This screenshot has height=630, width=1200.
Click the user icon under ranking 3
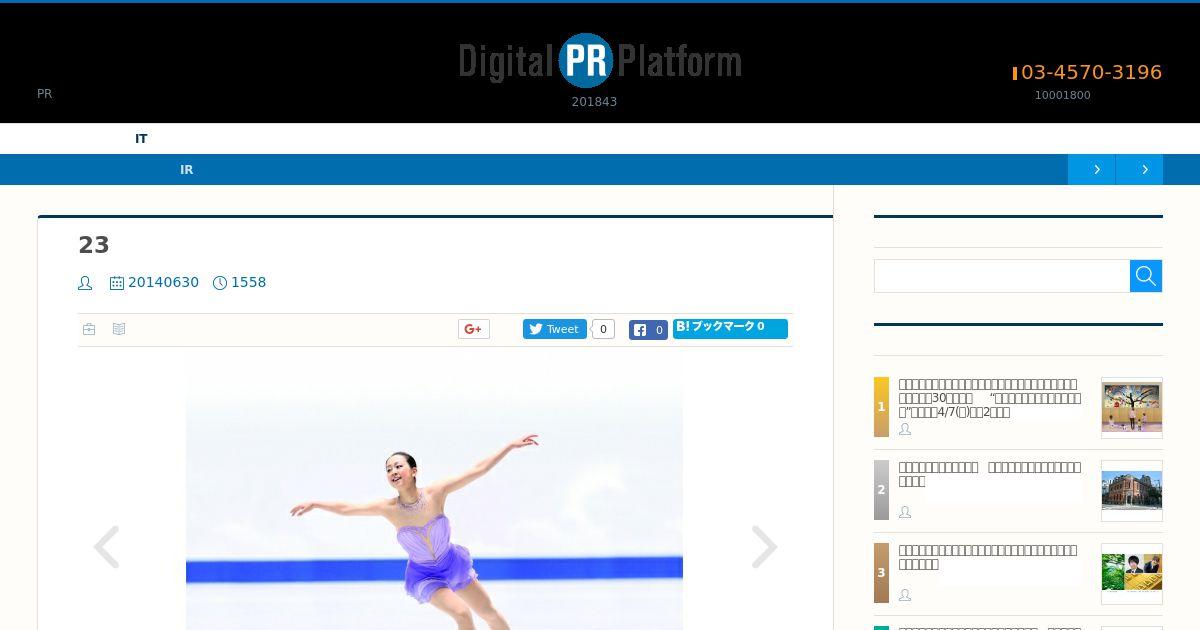[x=905, y=595]
